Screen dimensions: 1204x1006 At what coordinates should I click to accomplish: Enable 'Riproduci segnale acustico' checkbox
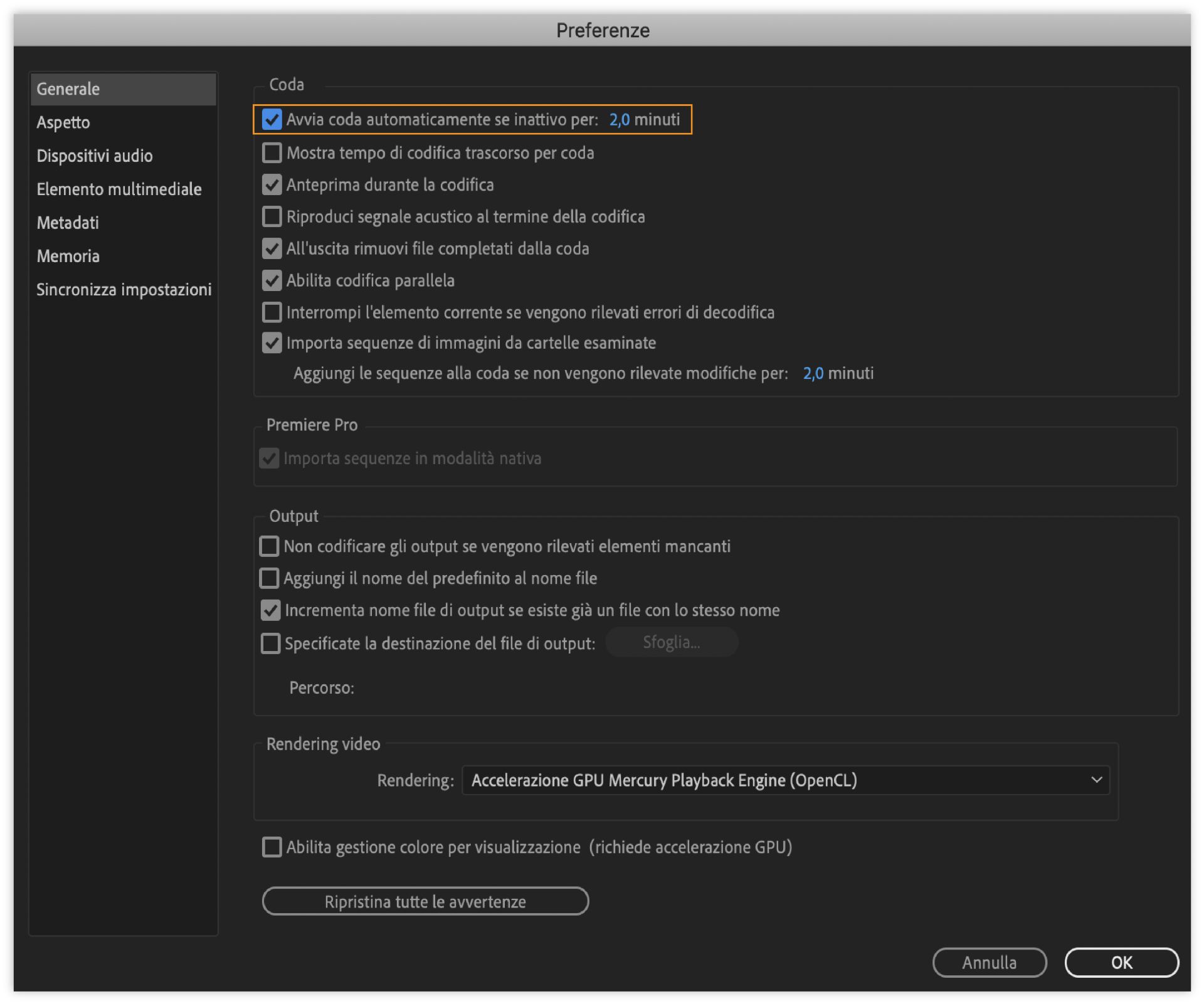pyautogui.click(x=272, y=216)
